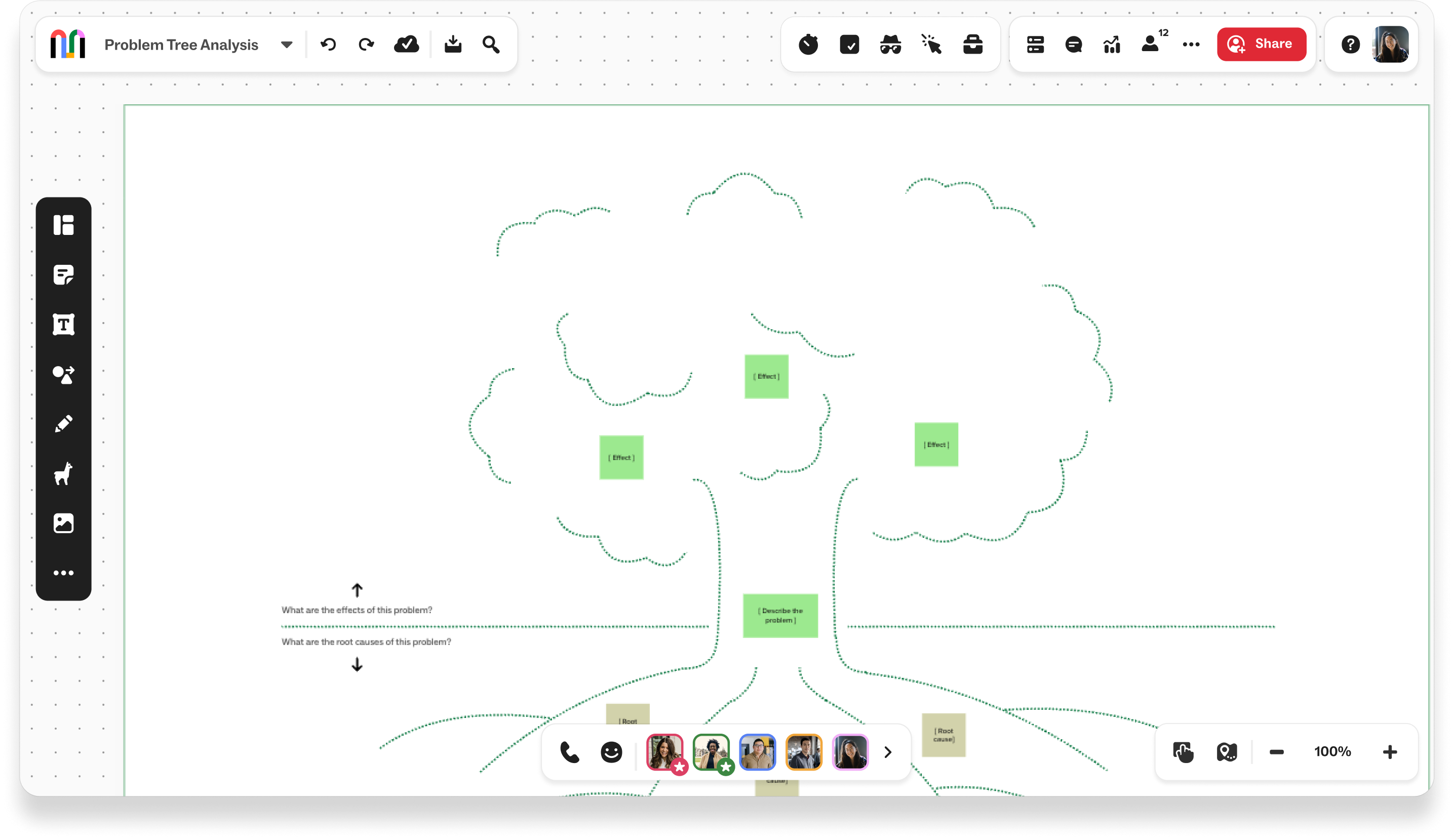Open the llama icons library
Viewport: 1454px width, 840px height.
[x=63, y=473]
